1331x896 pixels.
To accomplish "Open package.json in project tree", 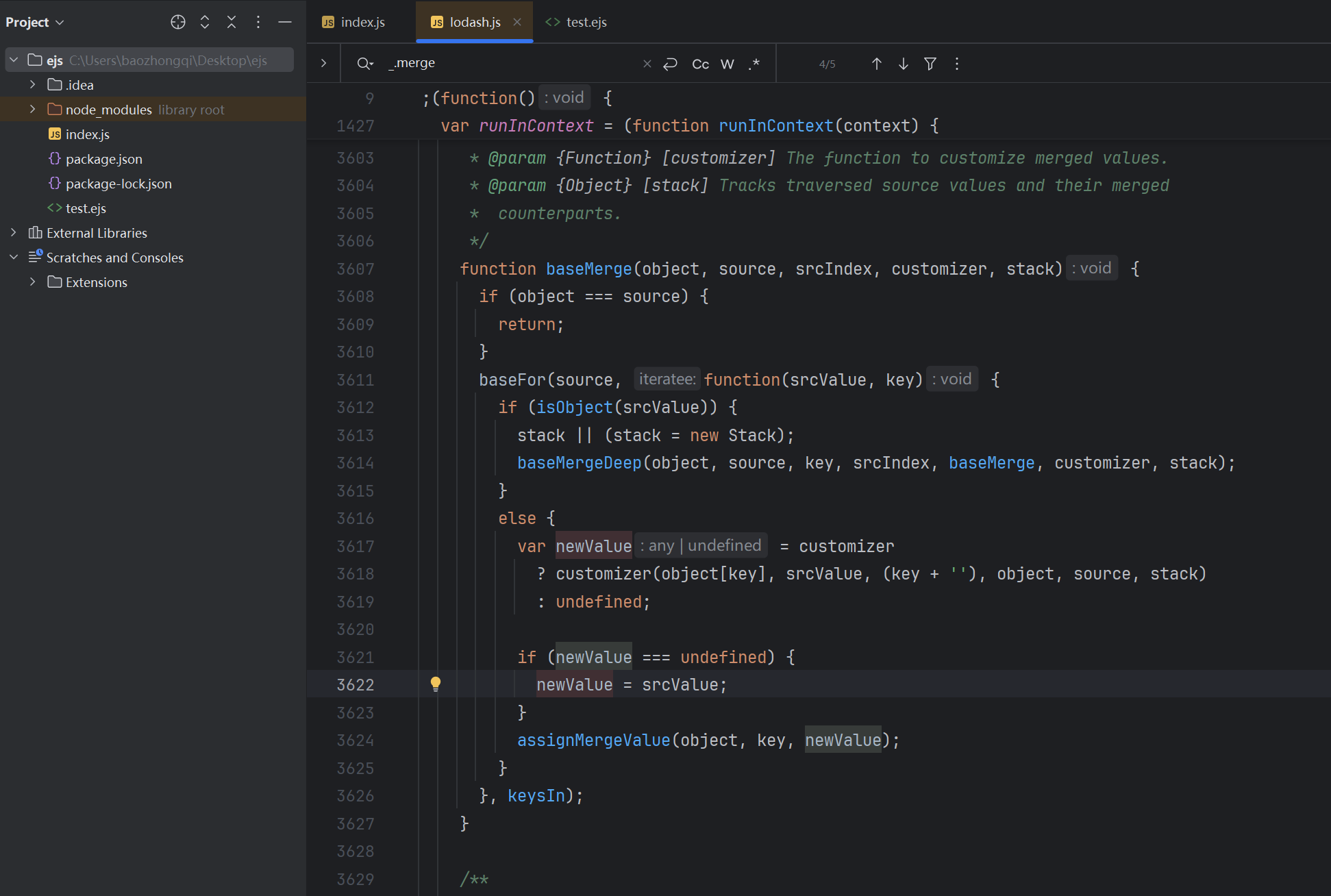I will (x=103, y=159).
